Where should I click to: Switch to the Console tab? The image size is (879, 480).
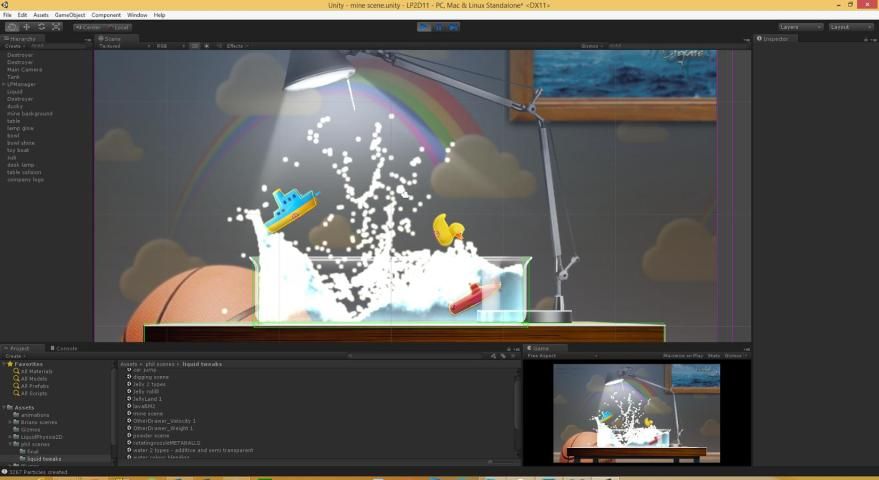[66, 348]
